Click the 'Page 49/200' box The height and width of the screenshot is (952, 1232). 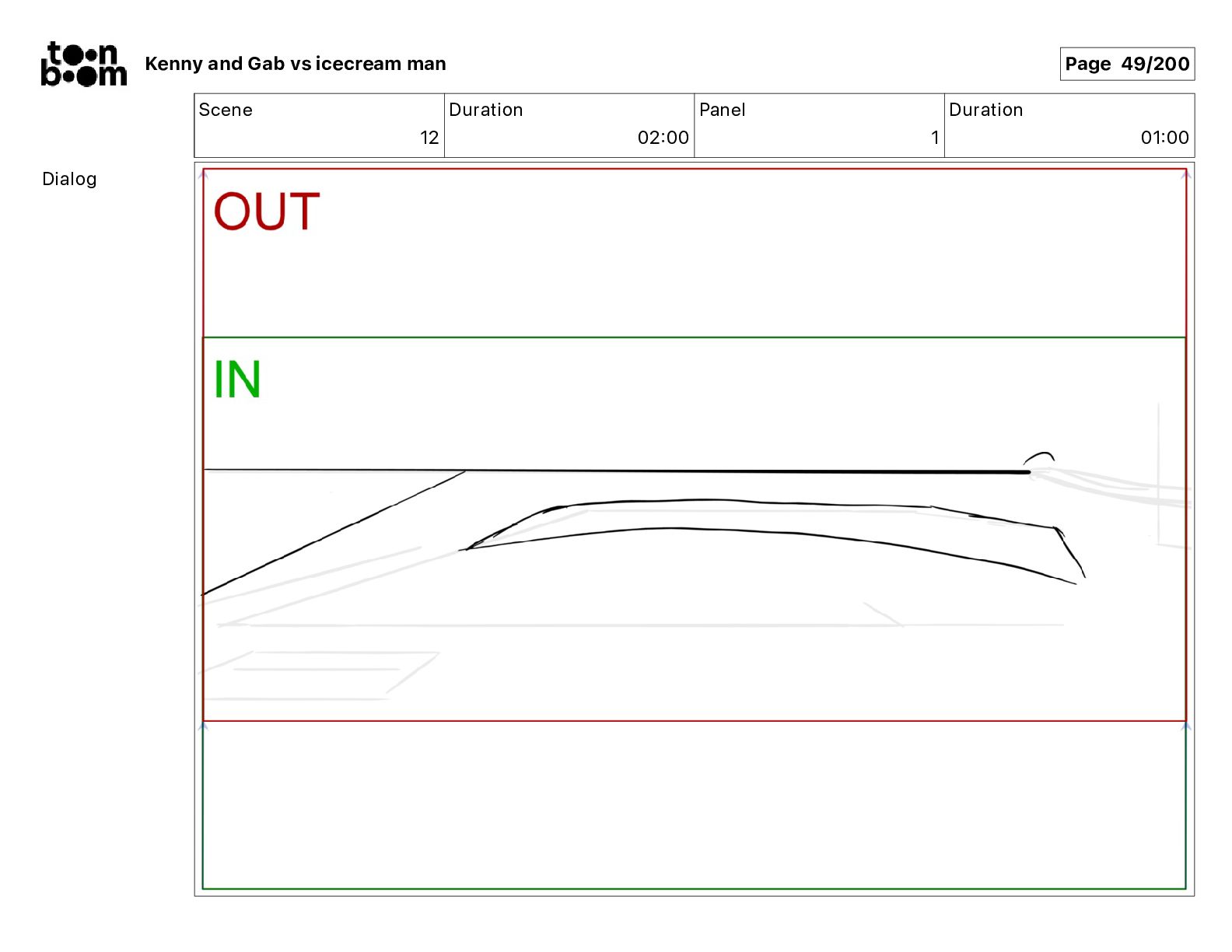[1127, 64]
